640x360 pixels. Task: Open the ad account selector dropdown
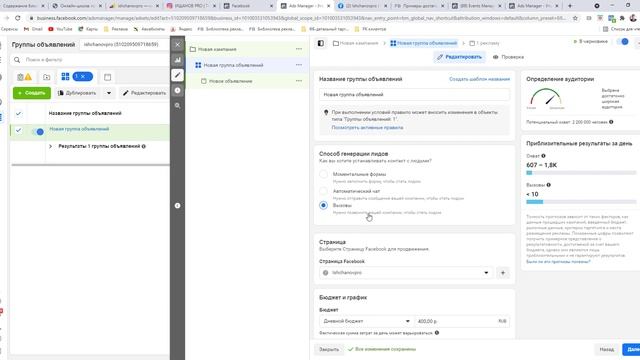click(124, 44)
